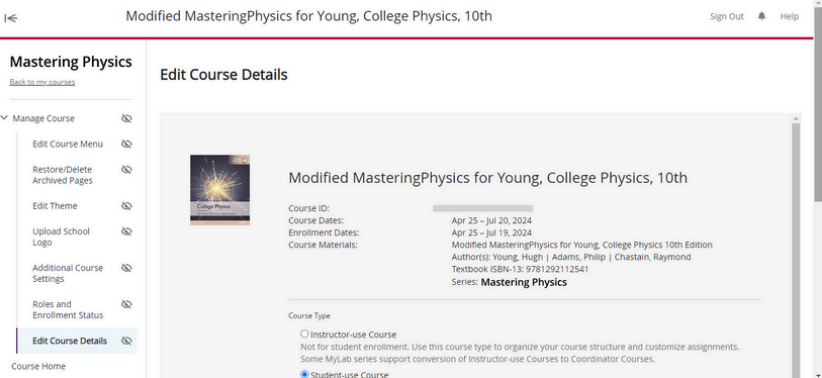This screenshot has height=378, width=822.
Task: Collapse the Manage Course chevron
Action: pos(4,118)
